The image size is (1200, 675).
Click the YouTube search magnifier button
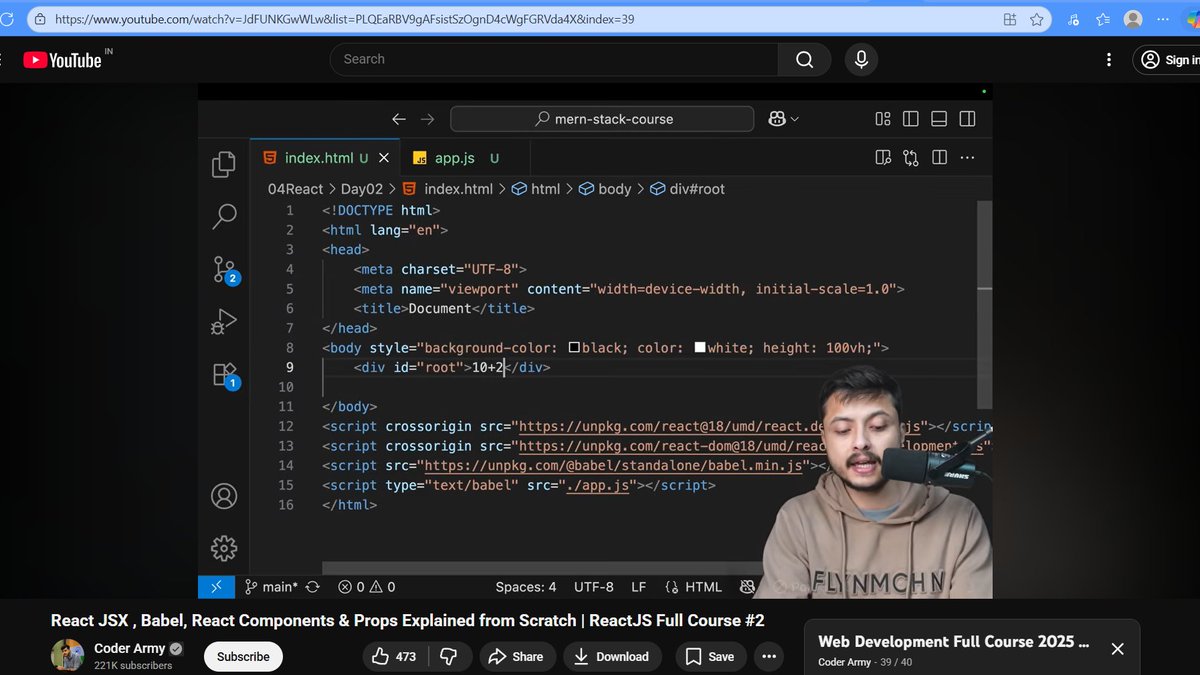pyautogui.click(x=804, y=59)
